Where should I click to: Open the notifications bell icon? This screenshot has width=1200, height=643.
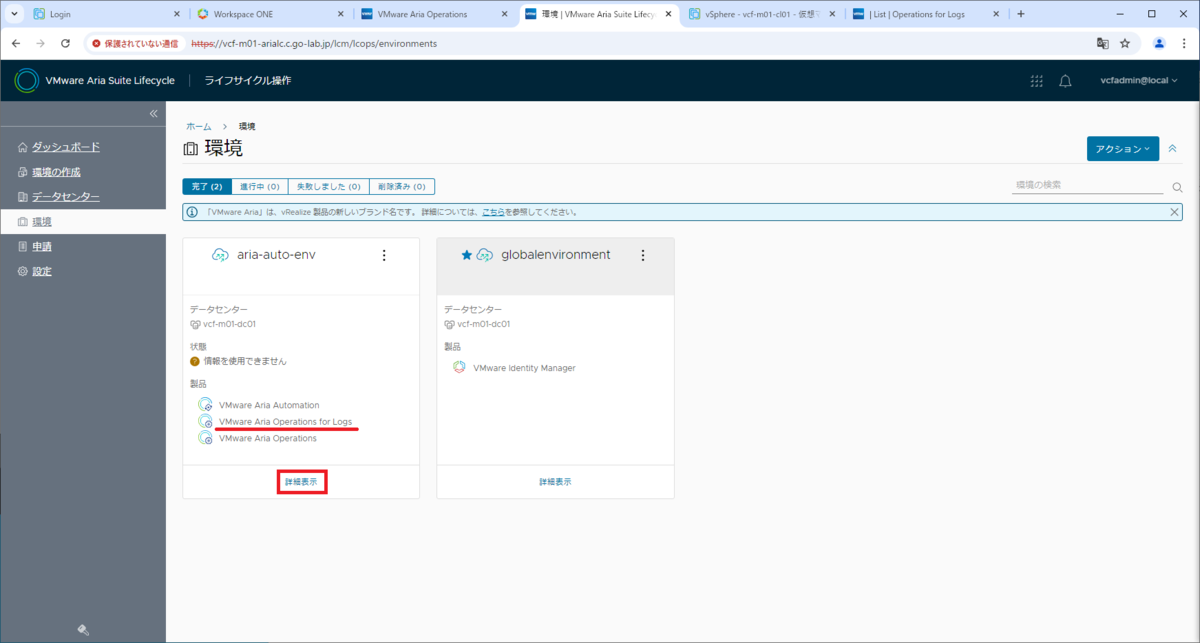[x=1065, y=81]
